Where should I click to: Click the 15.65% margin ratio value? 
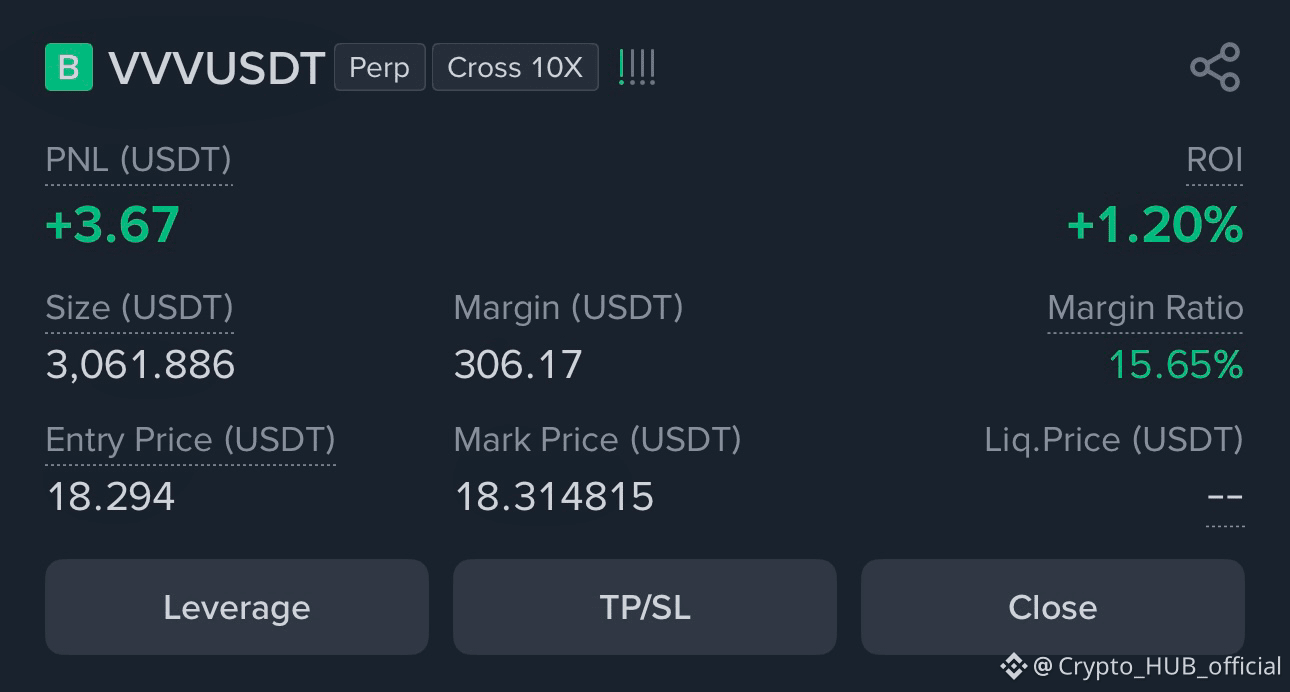(x=1176, y=365)
